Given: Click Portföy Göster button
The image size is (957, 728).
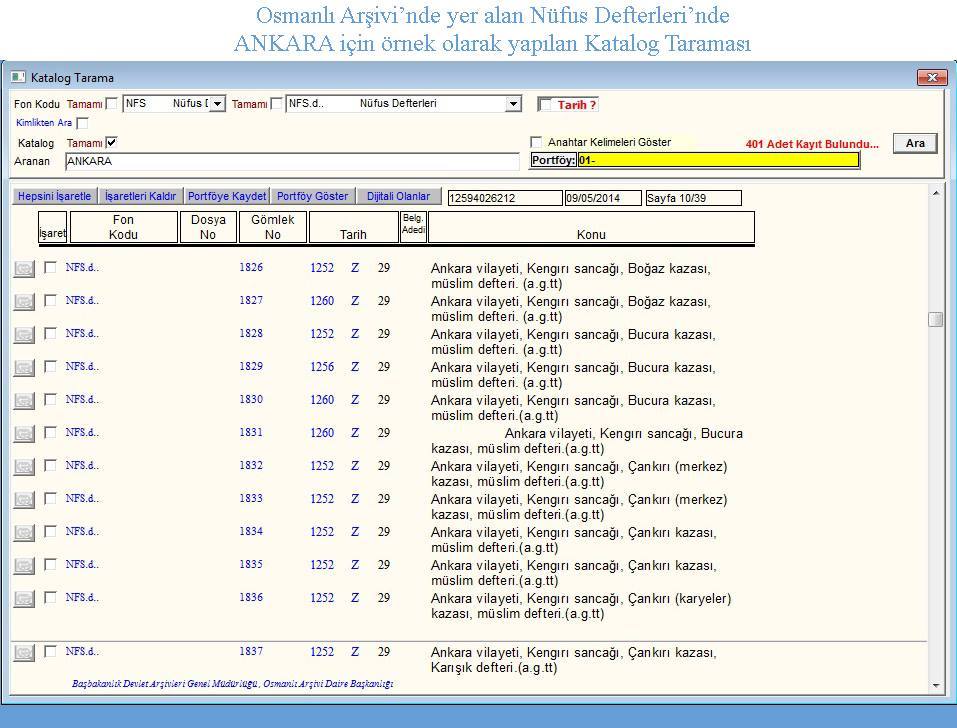Looking at the screenshot, I should point(312,196).
